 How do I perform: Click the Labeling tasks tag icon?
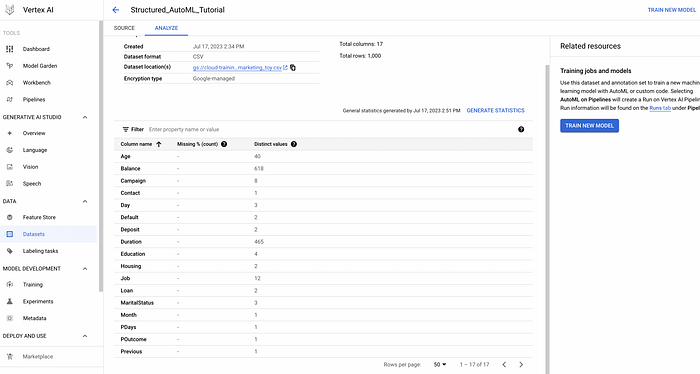(9, 251)
